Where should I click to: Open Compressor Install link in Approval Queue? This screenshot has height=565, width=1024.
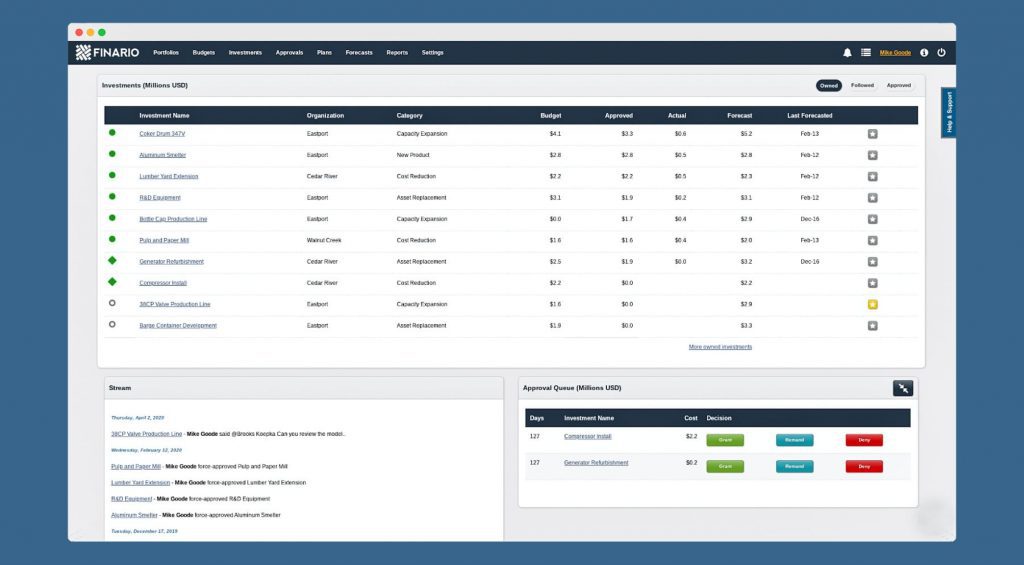[x=588, y=436]
